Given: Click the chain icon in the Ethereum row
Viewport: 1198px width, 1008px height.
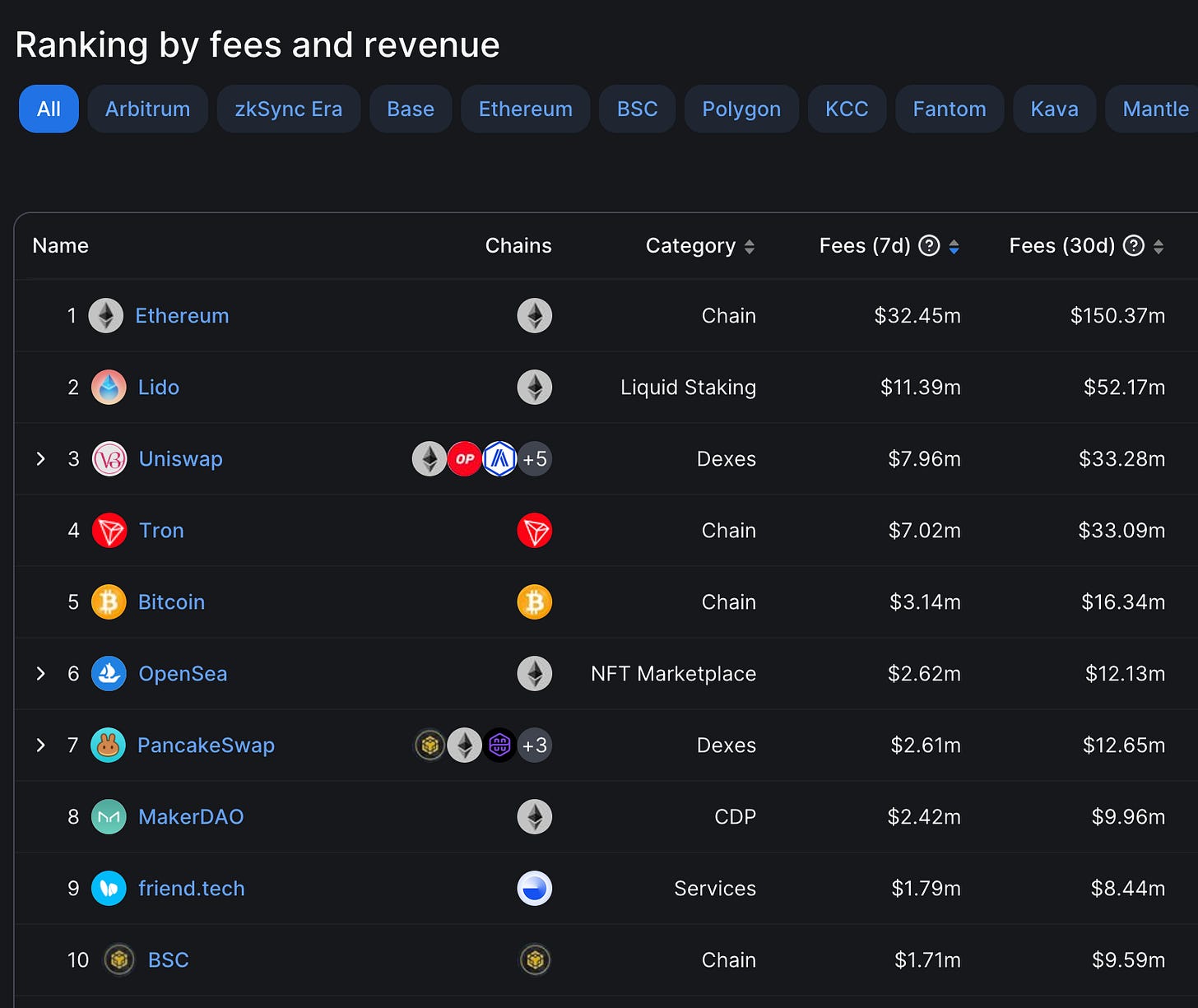Looking at the screenshot, I should (x=535, y=316).
